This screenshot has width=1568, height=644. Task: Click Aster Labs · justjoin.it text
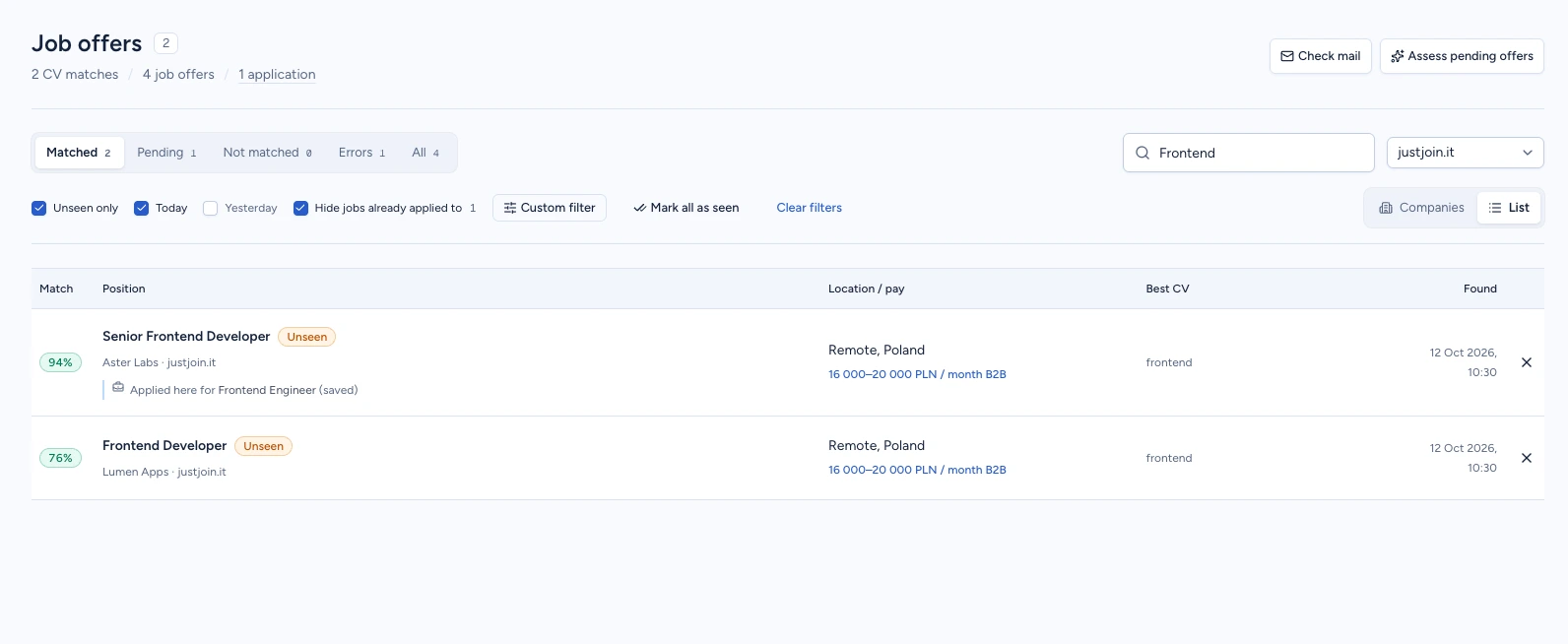point(159,362)
